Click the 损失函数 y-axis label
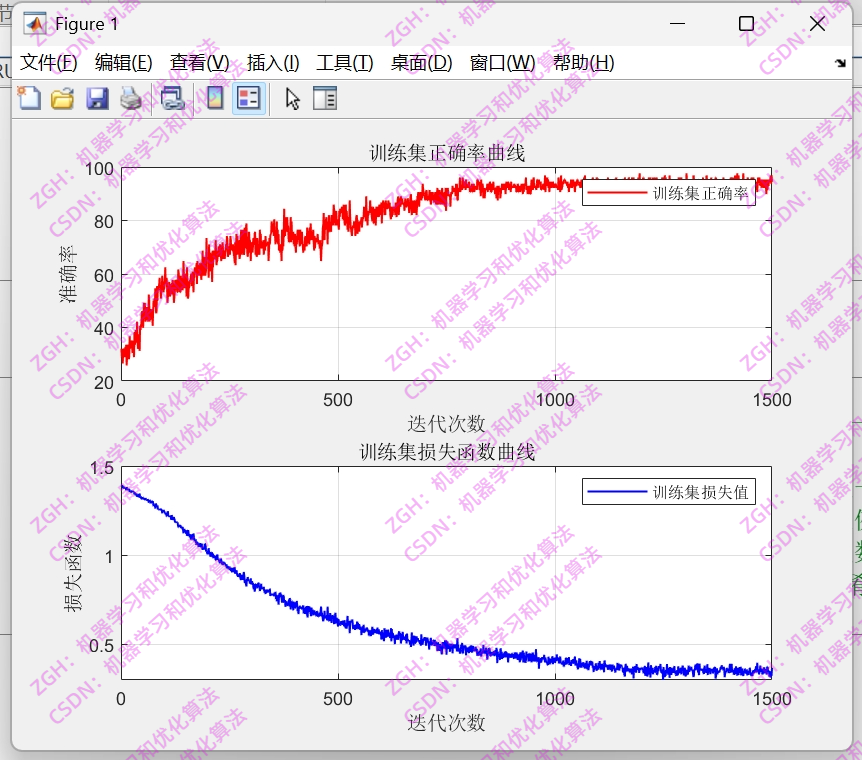The image size is (862, 760). coord(73,572)
